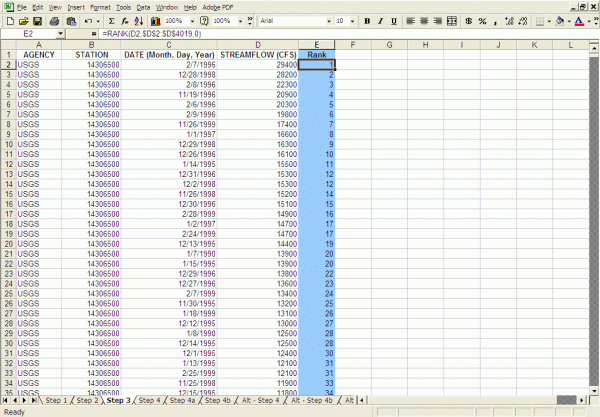Screen dimensions: 600x417
Task: Apply Currency Style dollar icon
Action: [468, 21]
